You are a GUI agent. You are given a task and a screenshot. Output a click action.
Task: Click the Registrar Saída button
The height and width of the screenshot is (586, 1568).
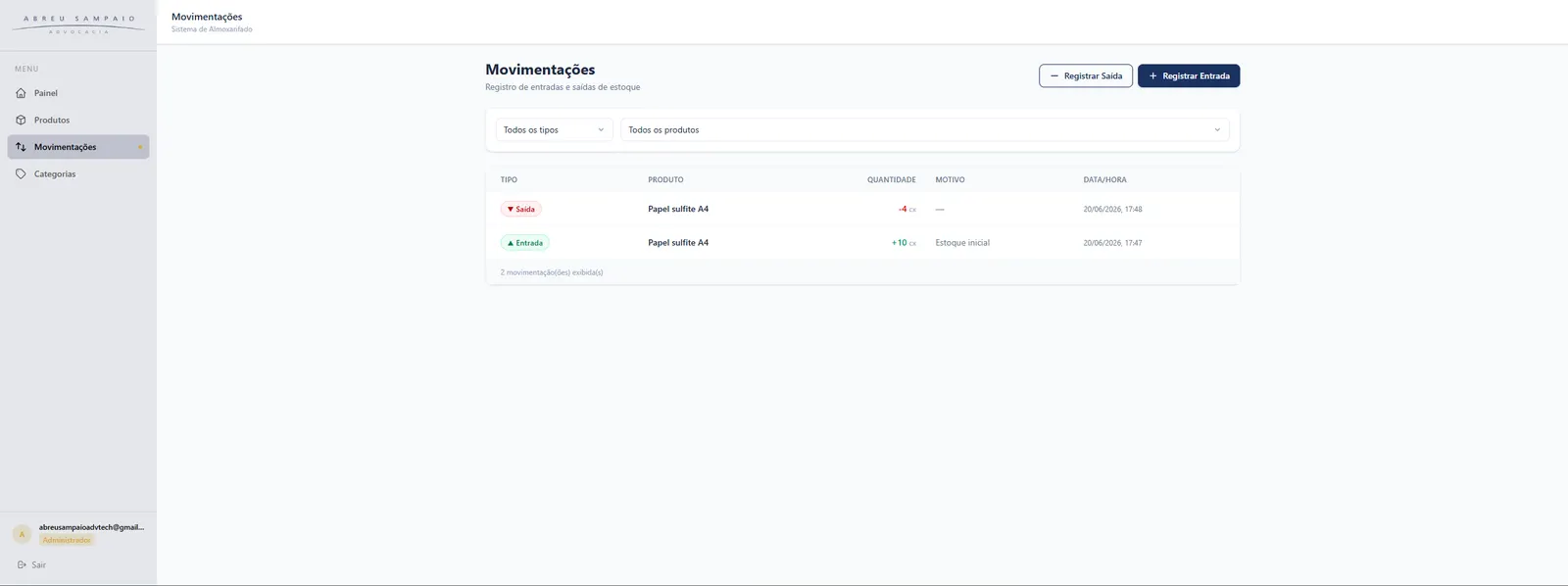click(x=1086, y=75)
